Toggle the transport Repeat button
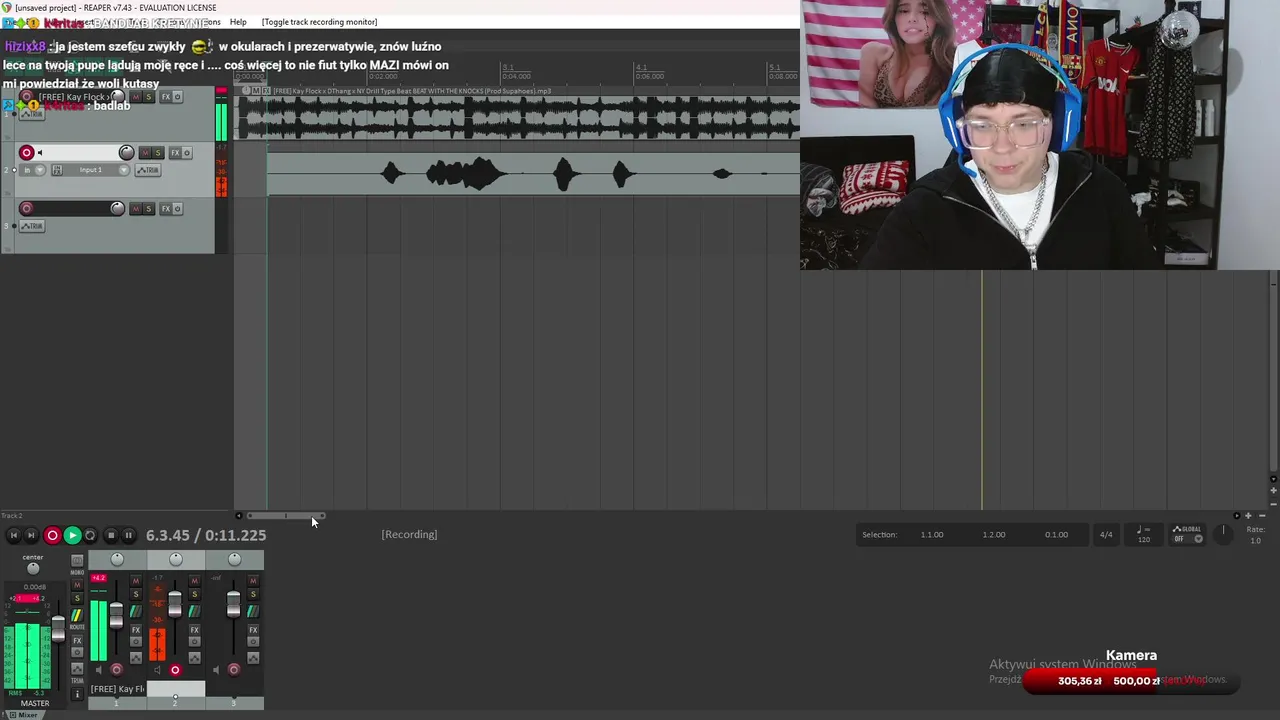The image size is (1280, 720). point(90,535)
